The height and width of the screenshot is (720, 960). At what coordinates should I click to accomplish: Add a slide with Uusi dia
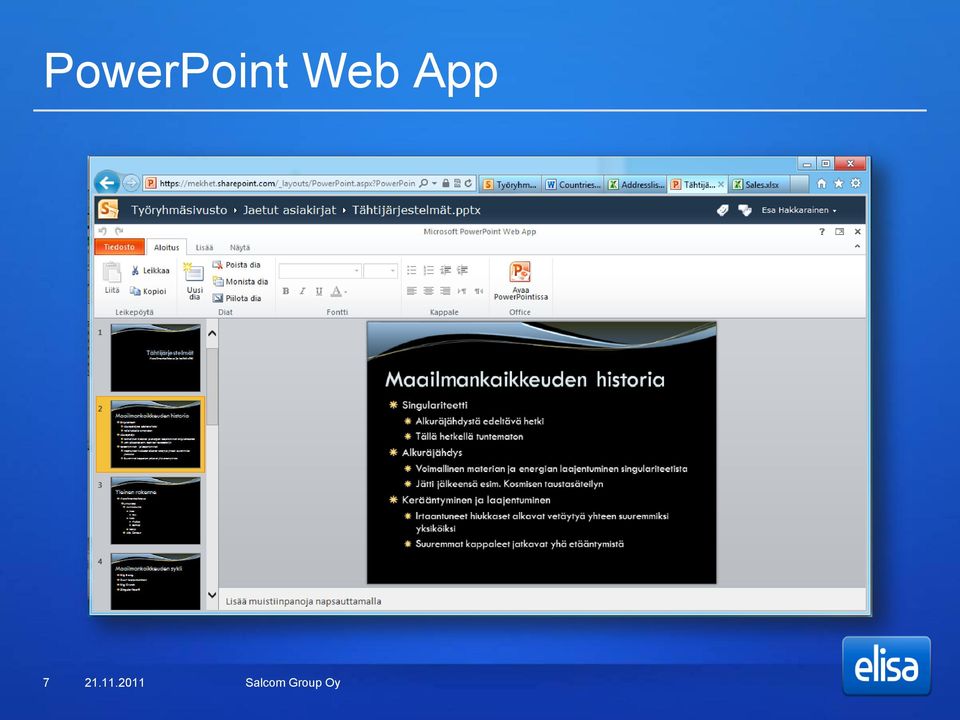coord(194,282)
